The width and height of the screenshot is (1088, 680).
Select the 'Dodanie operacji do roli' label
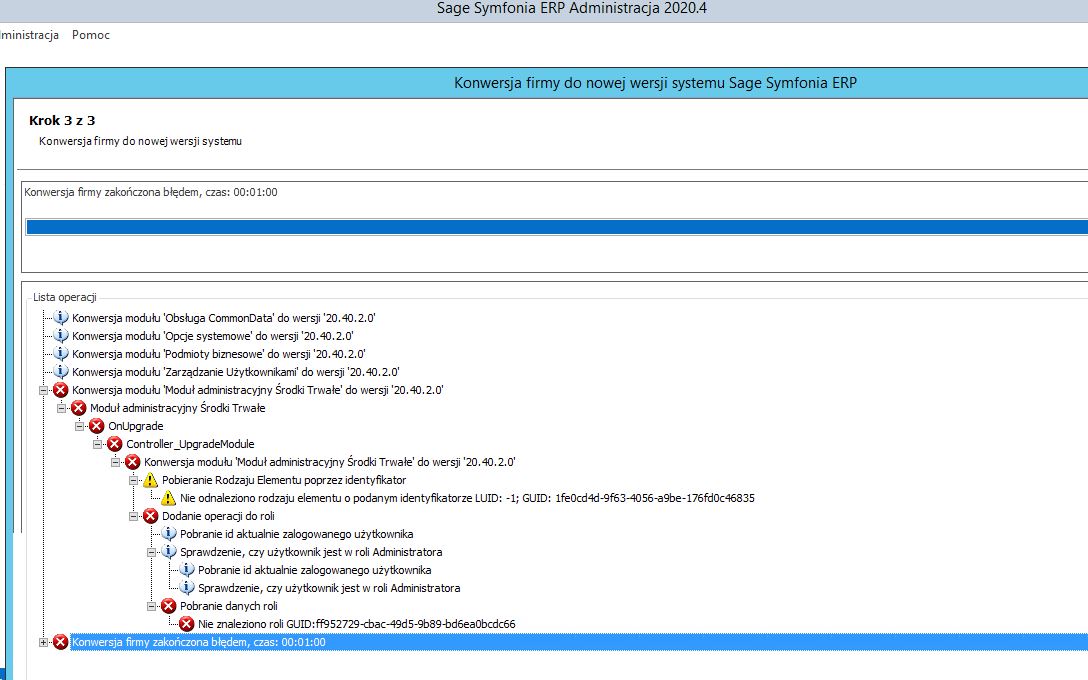[218, 516]
